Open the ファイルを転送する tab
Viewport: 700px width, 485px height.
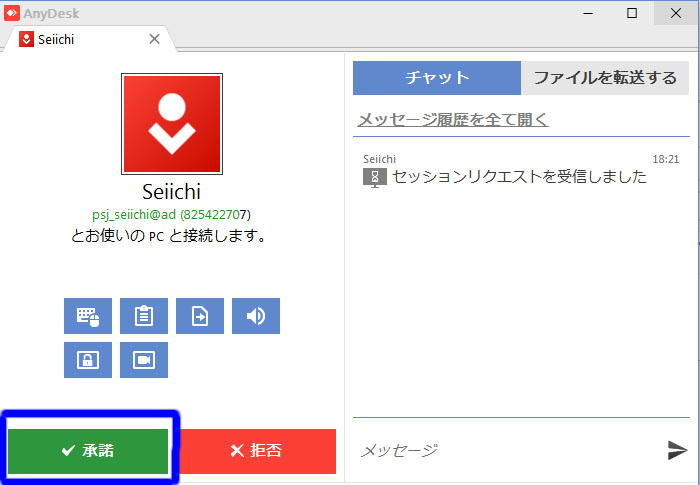click(x=605, y=78)
